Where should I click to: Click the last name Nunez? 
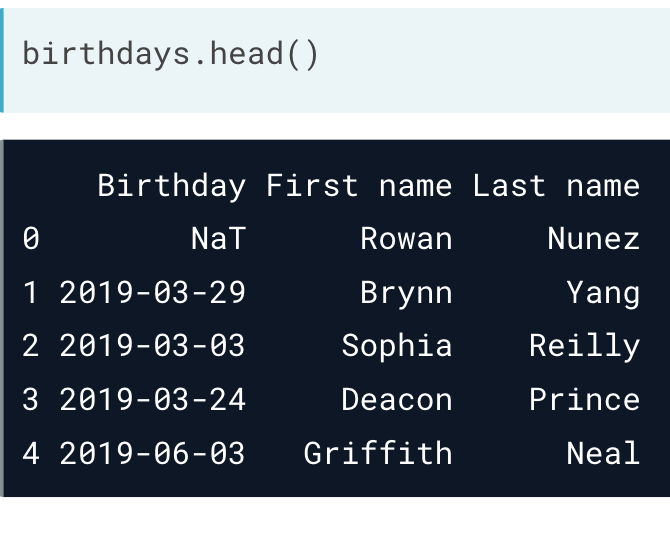(x=593, y=239)
